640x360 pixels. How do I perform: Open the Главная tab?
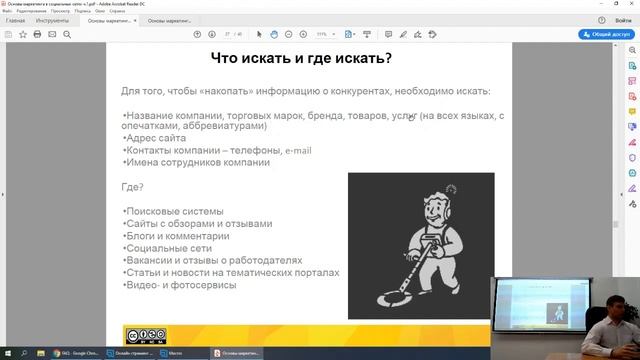click(x=16, y=20)
